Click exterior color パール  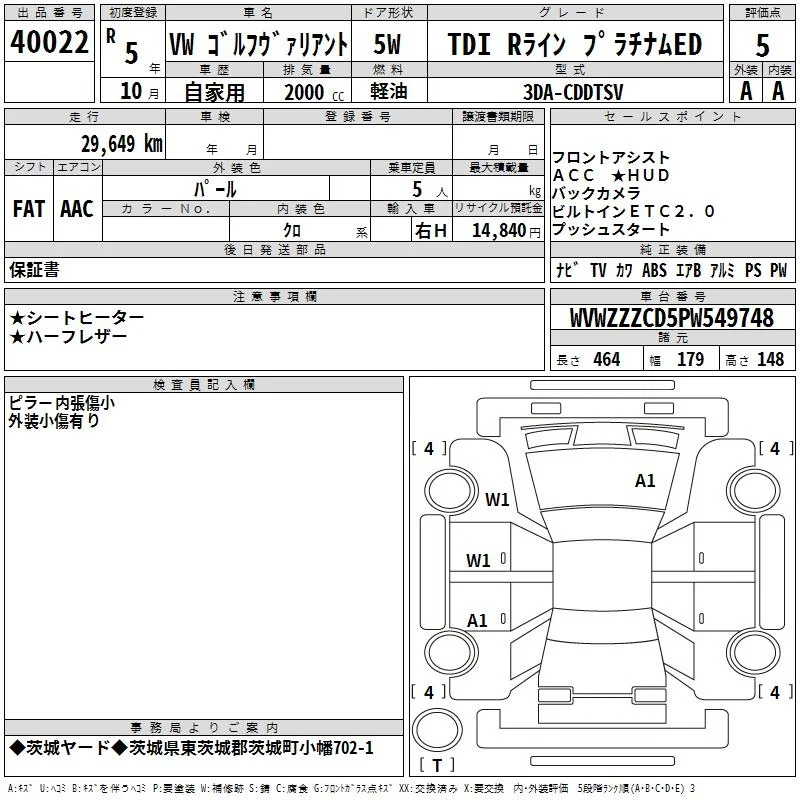[x=215, y=189]
